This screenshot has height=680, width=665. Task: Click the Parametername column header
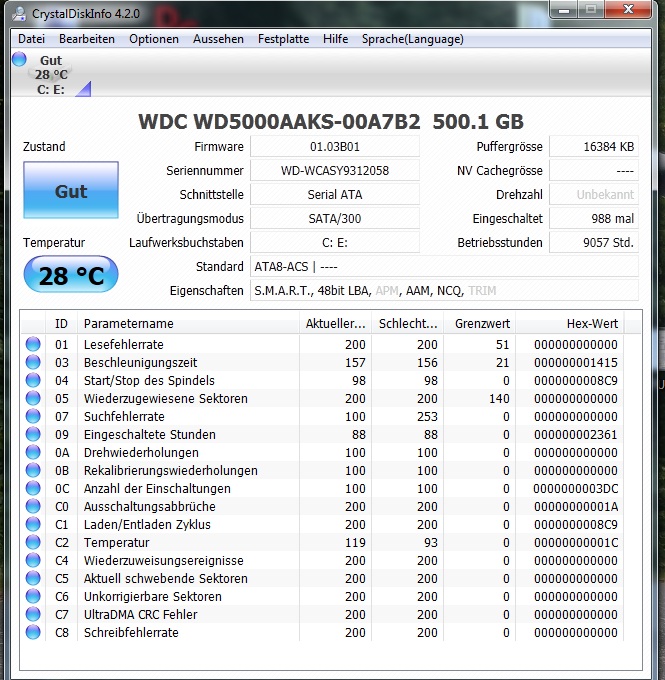click(x=188, y=324)
